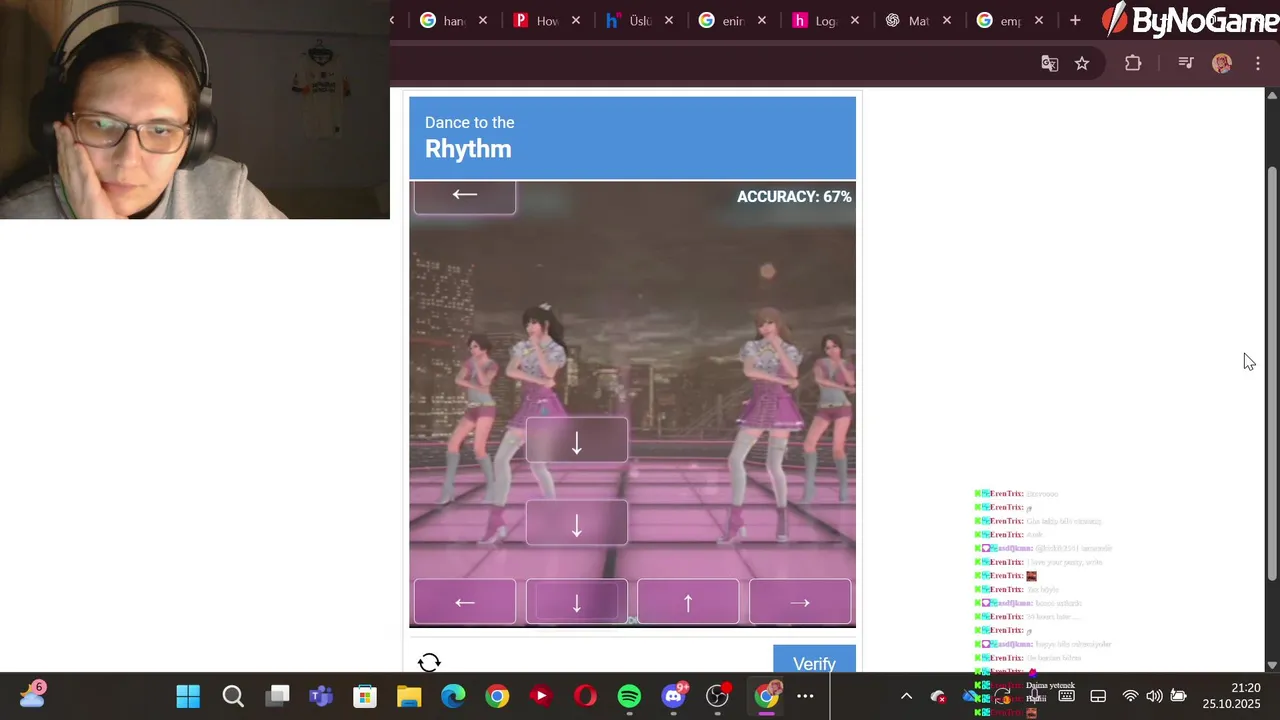
Task: Close the 'Mat' ChatGPT tab
Action: pos(947,20)
